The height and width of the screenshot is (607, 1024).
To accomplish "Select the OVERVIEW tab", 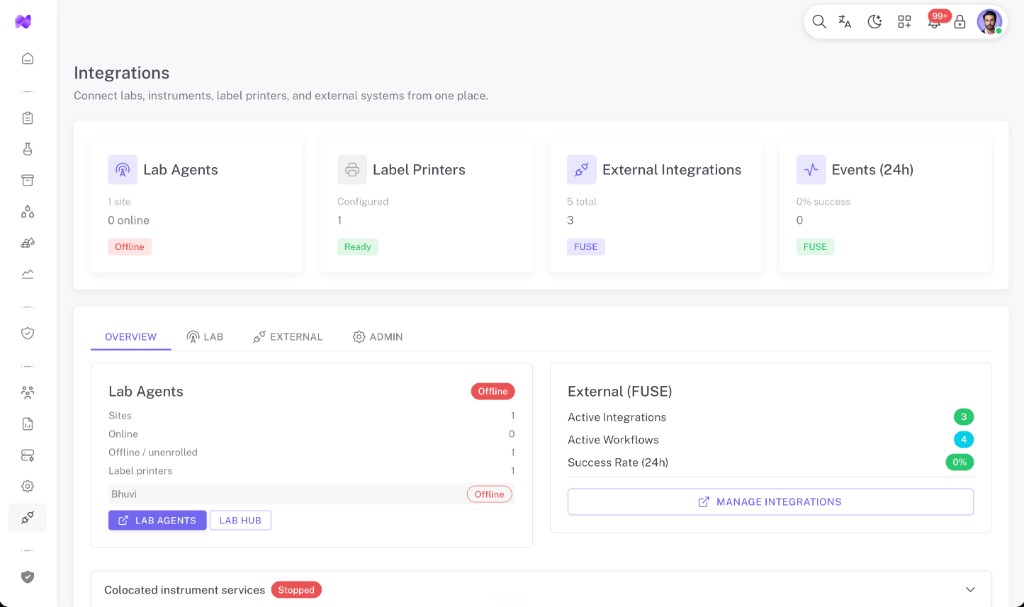I will pos(131,337).
